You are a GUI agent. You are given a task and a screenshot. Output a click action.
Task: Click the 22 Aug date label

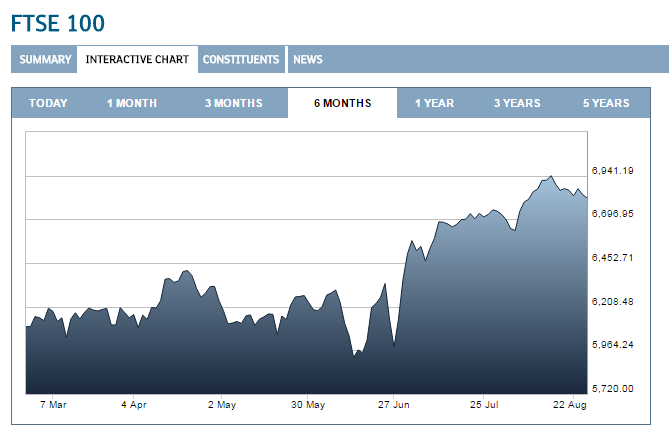pyautogui.click(x=570, y=405)
